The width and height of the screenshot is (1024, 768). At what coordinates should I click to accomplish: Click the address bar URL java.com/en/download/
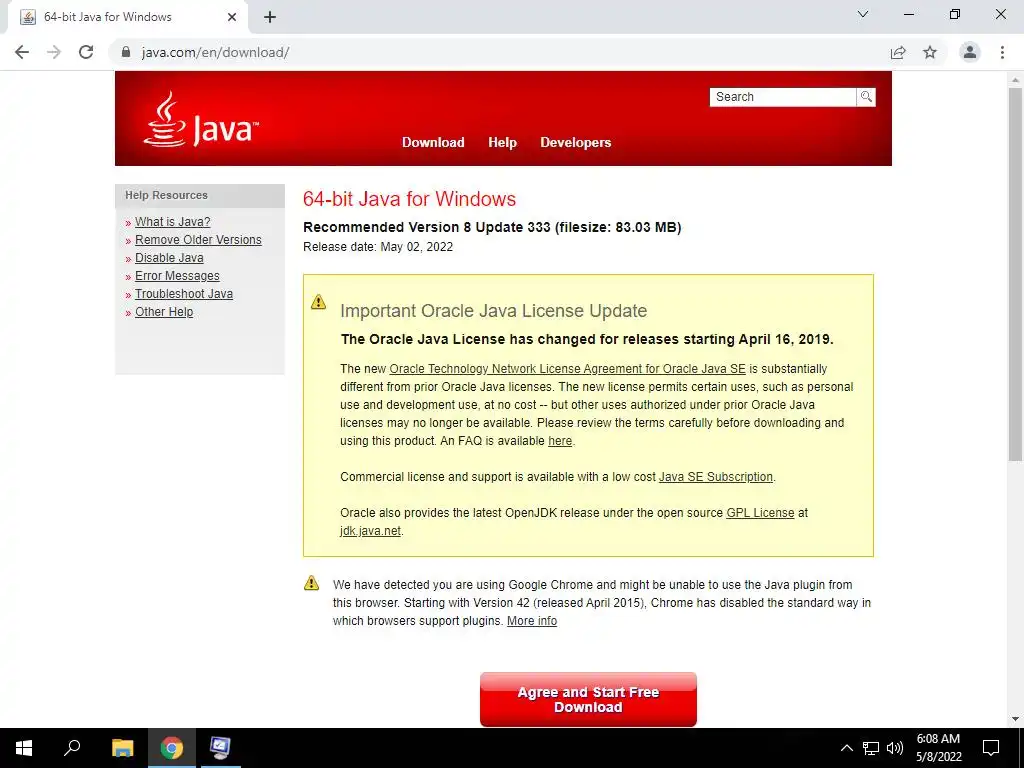click(216, 52)
